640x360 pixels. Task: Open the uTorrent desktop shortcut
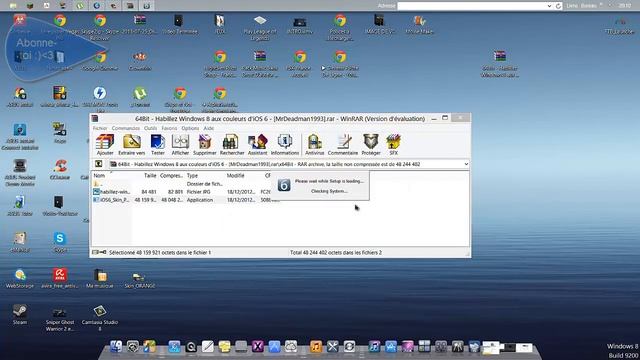140,96
